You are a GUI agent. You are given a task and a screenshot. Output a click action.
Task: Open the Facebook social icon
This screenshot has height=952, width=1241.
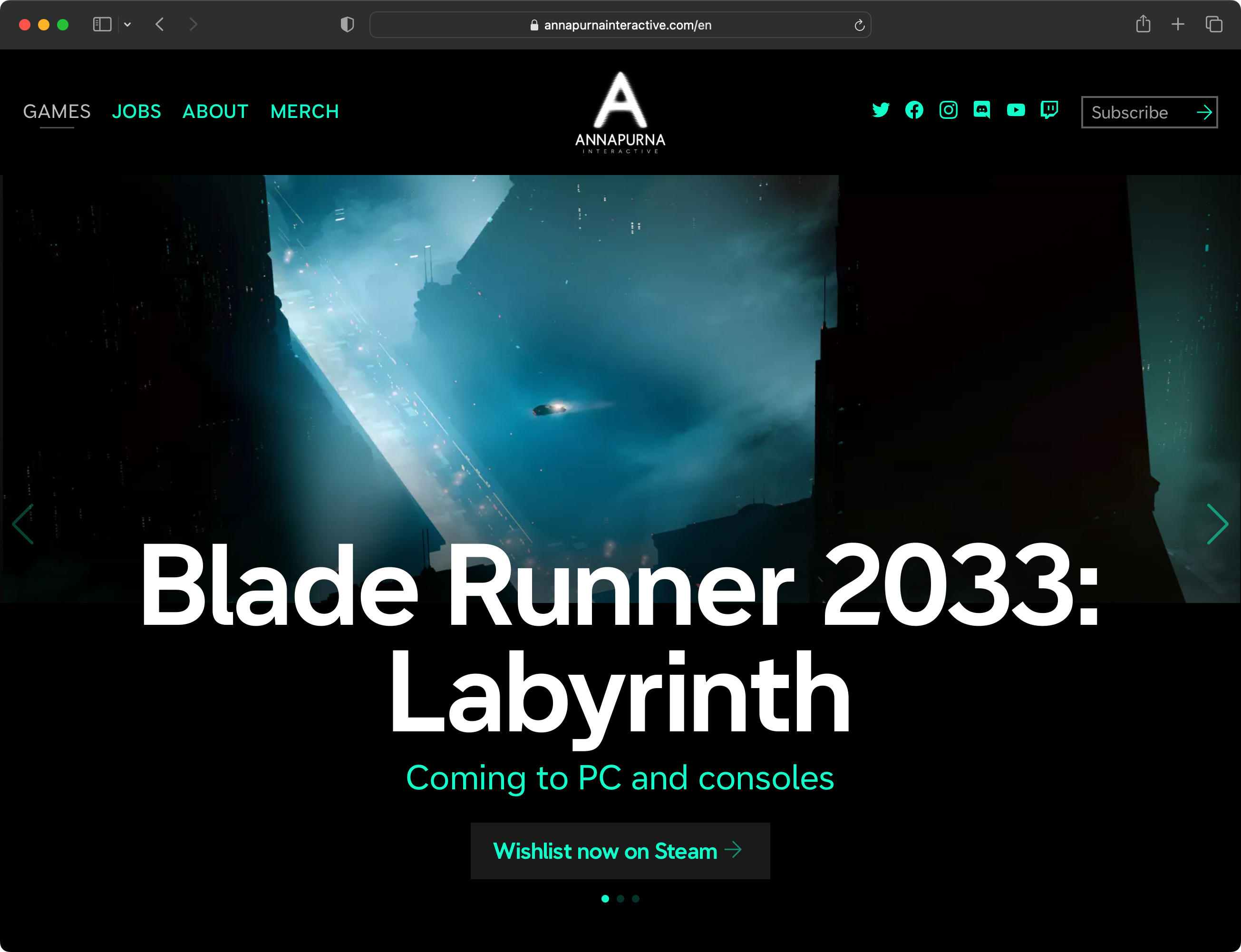click(914, 110)
